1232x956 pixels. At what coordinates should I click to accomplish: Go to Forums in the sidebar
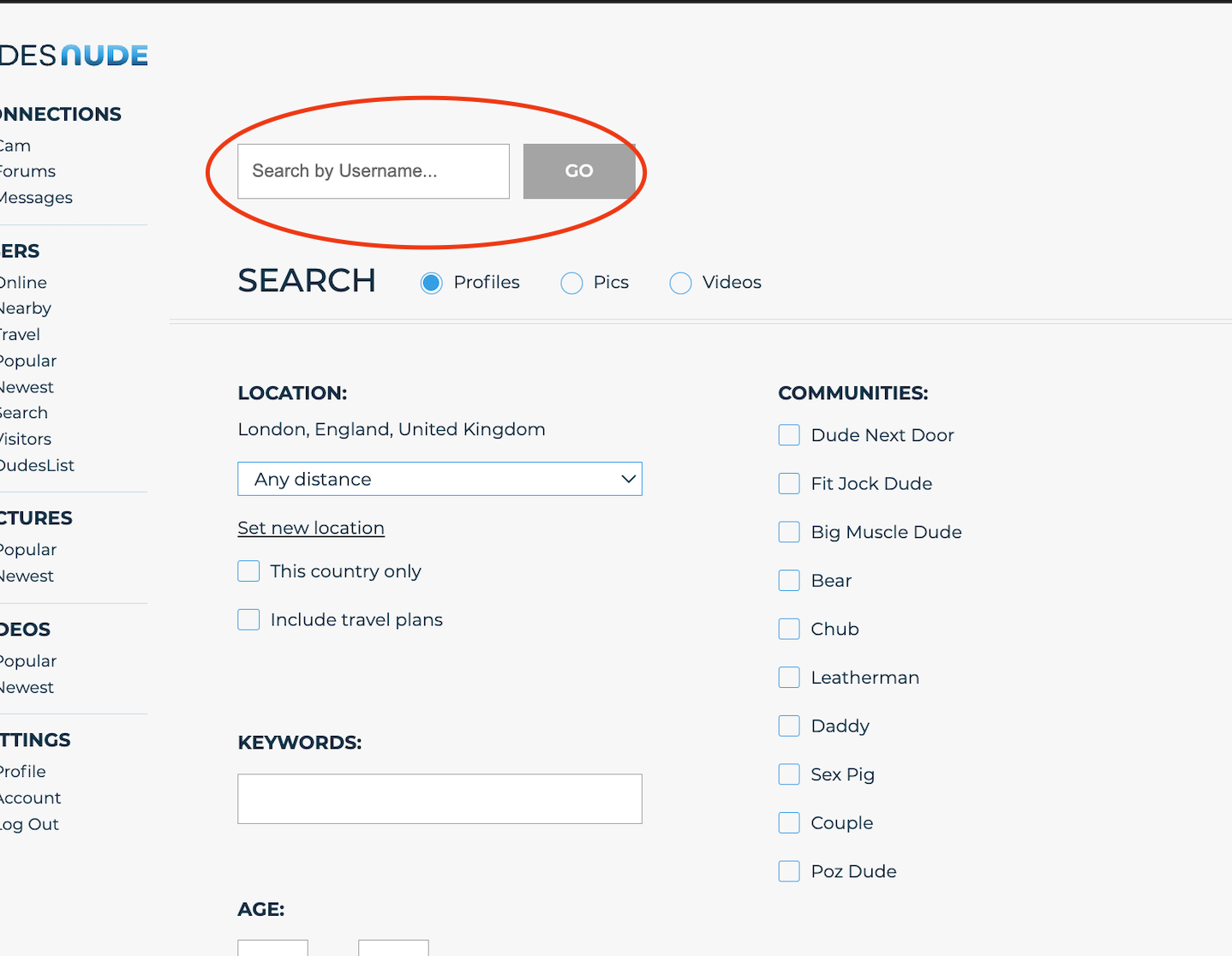[x=27, y=171]
